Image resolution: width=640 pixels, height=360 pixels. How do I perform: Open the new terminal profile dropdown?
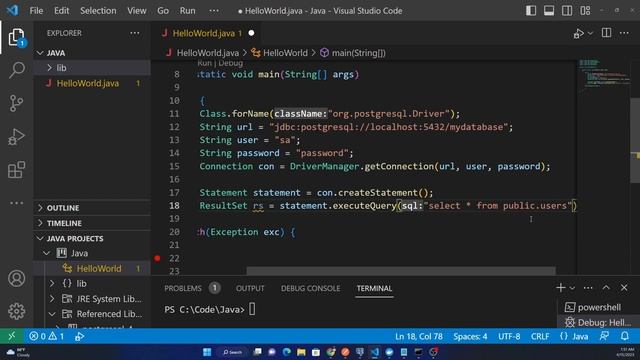[572, 288]
